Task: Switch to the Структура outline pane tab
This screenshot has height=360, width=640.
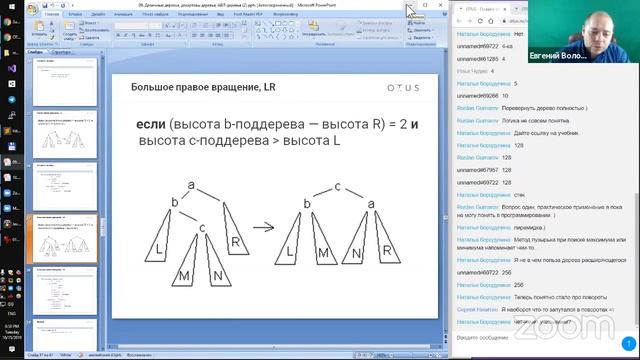Action: coord(61,52)
